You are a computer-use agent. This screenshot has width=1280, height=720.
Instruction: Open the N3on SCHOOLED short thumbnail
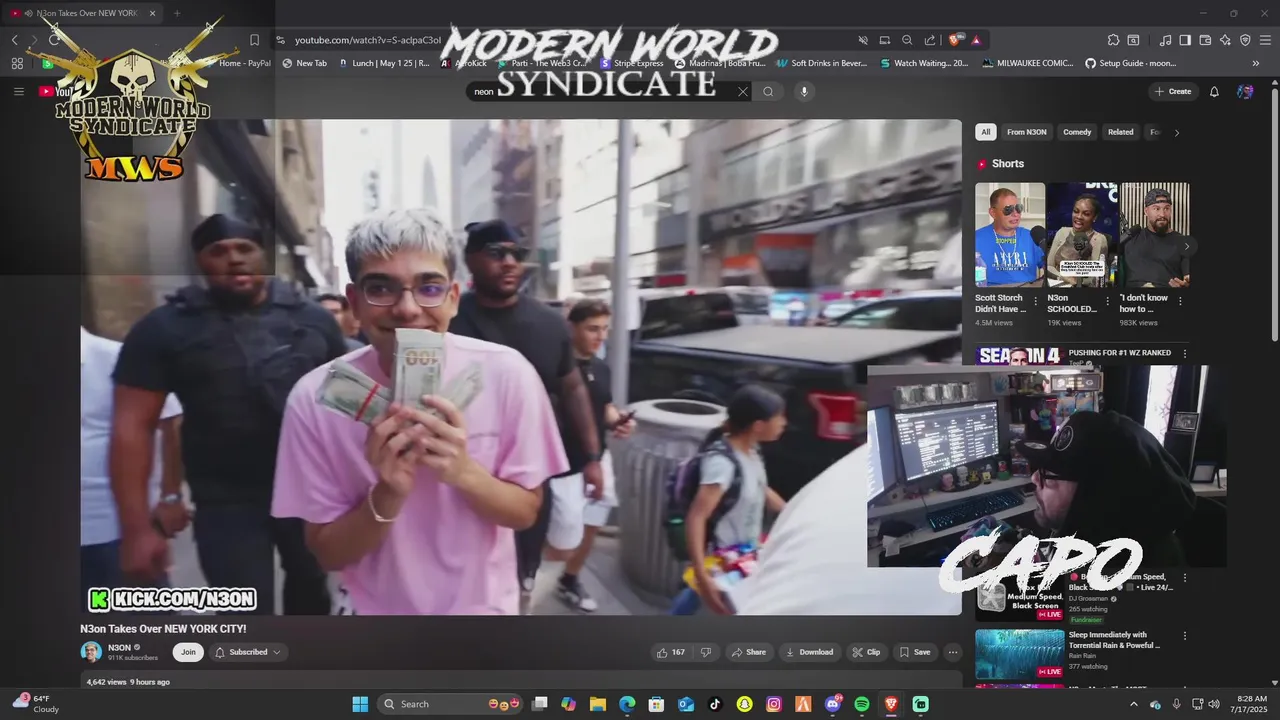1083,235
